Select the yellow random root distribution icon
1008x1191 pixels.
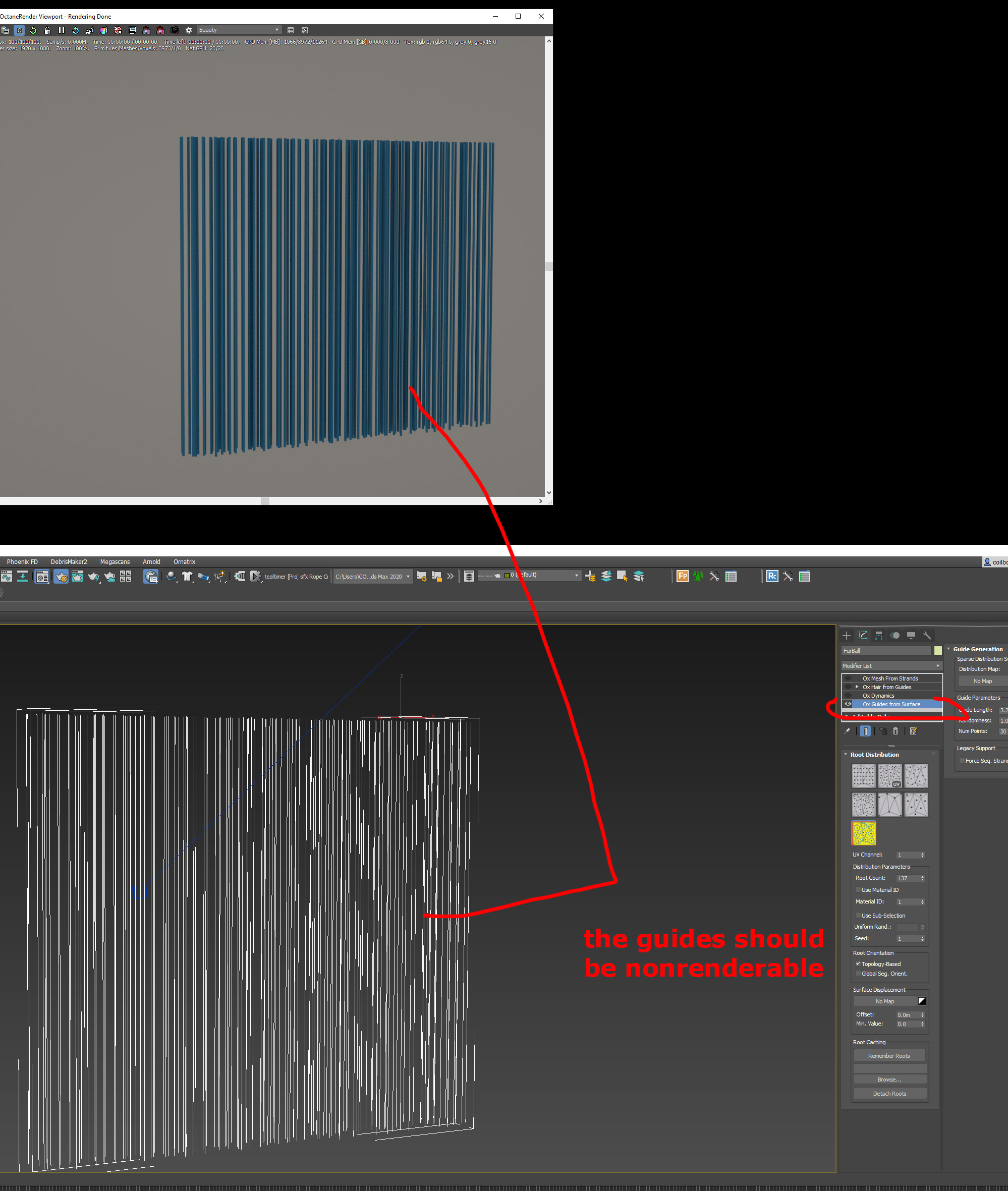click(863, 833)
